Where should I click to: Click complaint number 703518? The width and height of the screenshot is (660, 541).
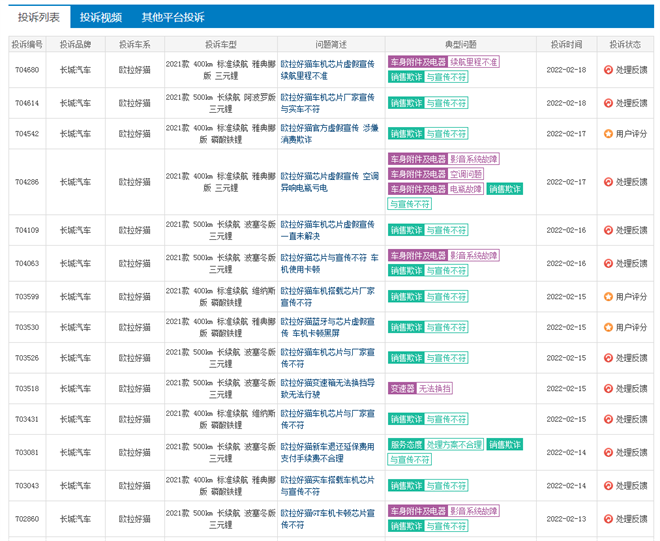[27, 389]
